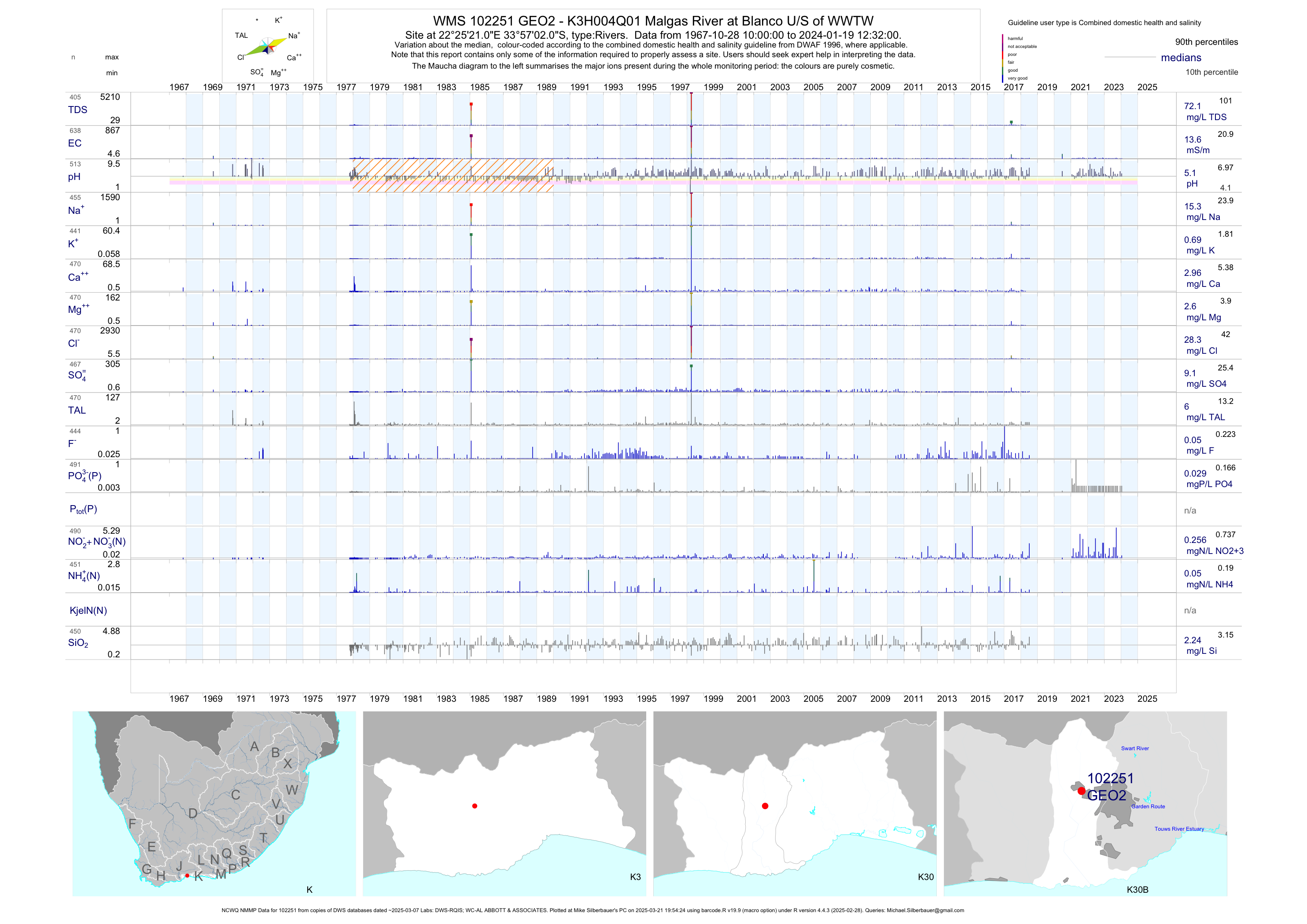Click 1997 on the top year axis

680,87
